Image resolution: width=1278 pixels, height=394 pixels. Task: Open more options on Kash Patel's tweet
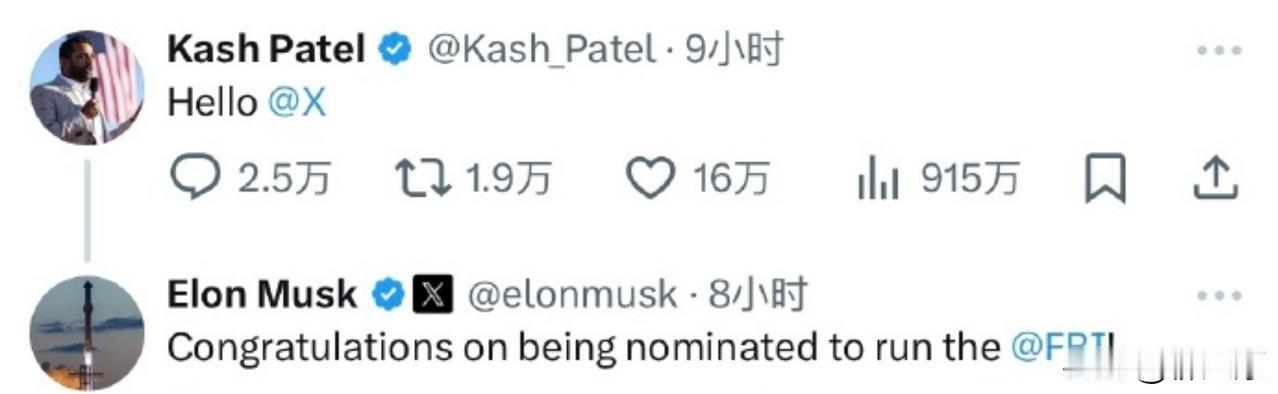[x=1218, y=50]
